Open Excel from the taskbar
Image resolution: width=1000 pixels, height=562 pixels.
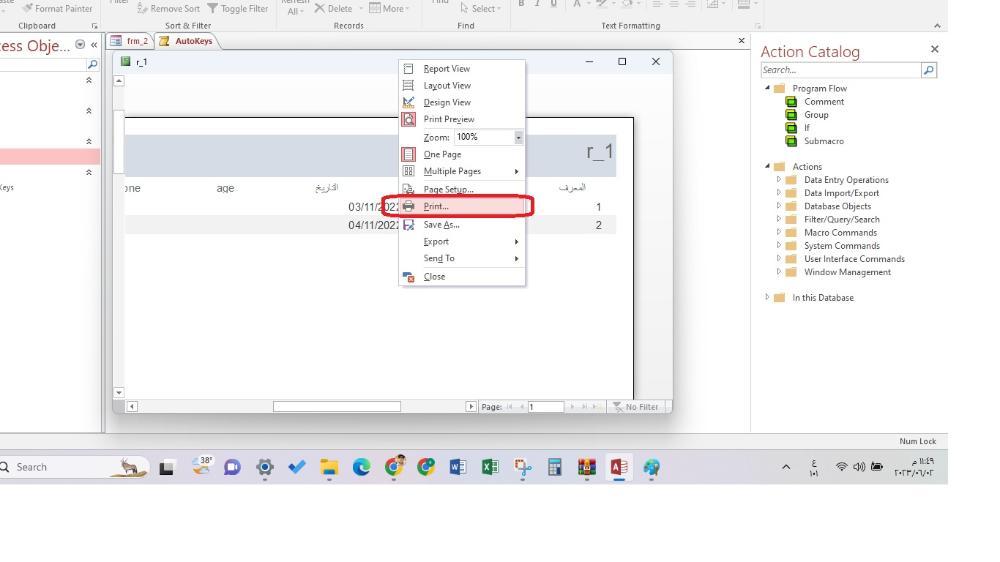click(x=490, y=468)
